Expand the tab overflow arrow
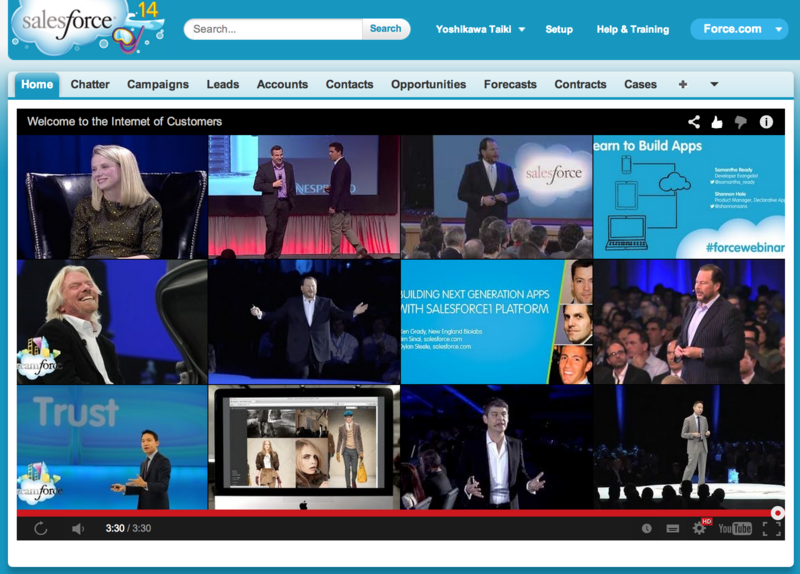The width and height of the screenshot is (800, 574). click(714, 85)
